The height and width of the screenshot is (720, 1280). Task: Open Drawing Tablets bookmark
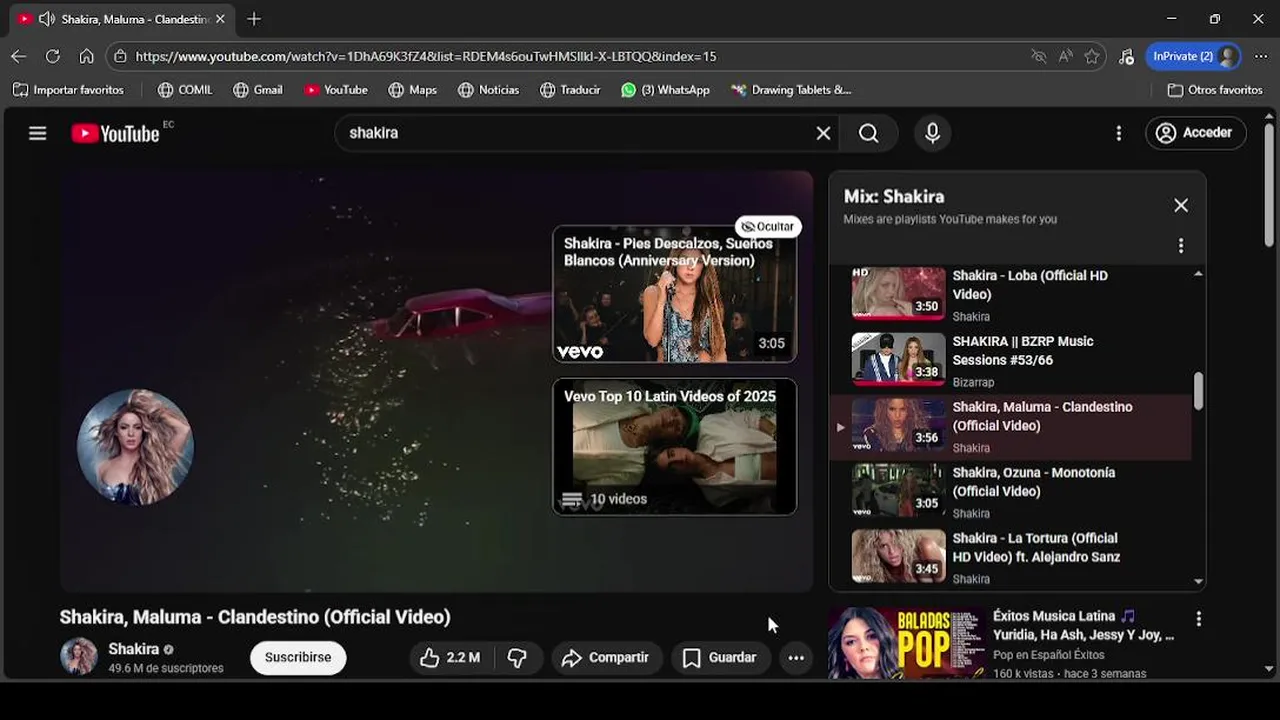tap(791, 90)
